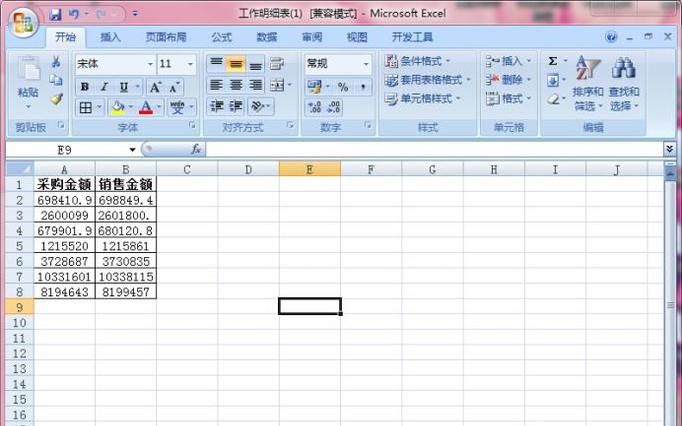Decrease decimal places

[x=334, y=107]
